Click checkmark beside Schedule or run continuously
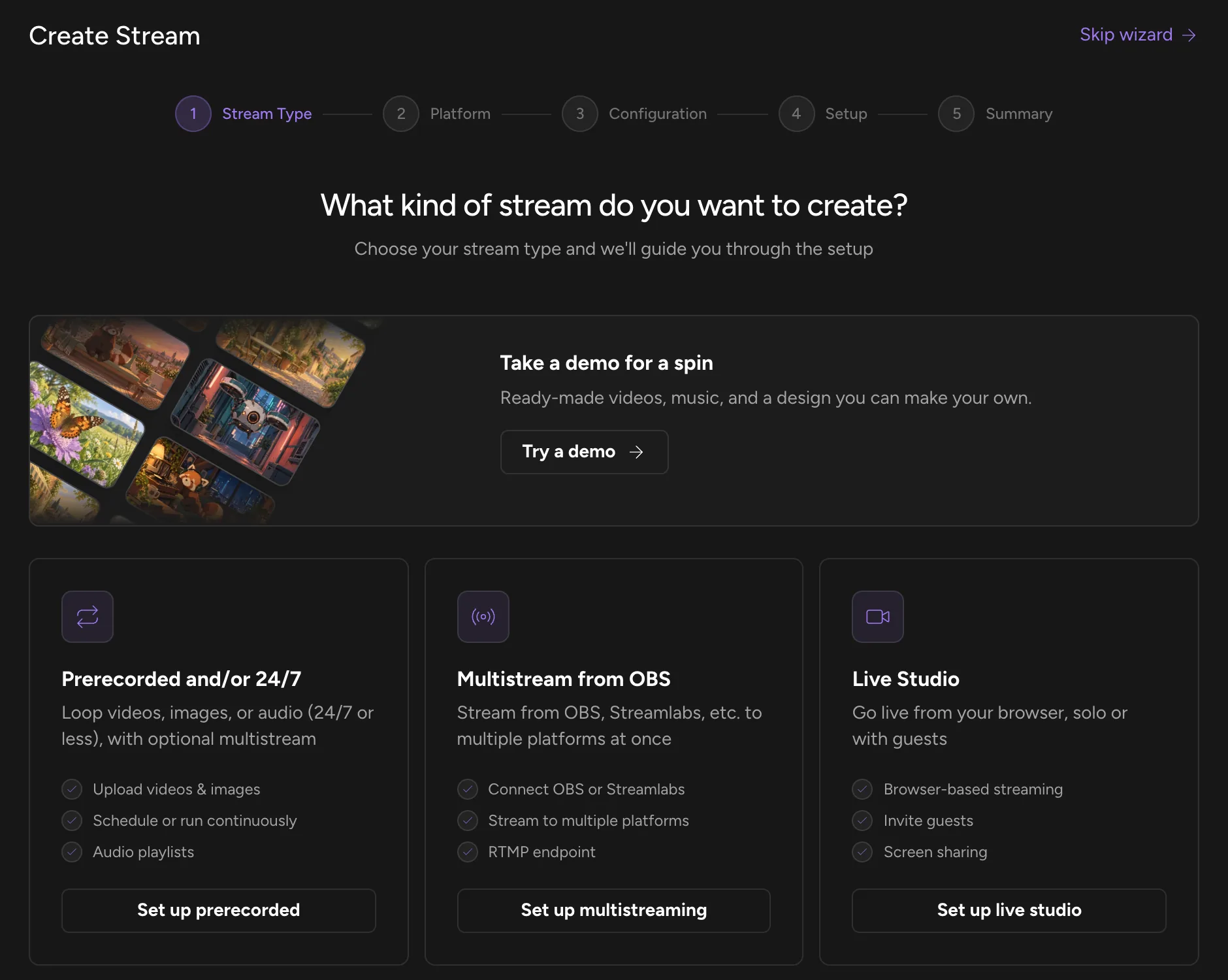 72,821
